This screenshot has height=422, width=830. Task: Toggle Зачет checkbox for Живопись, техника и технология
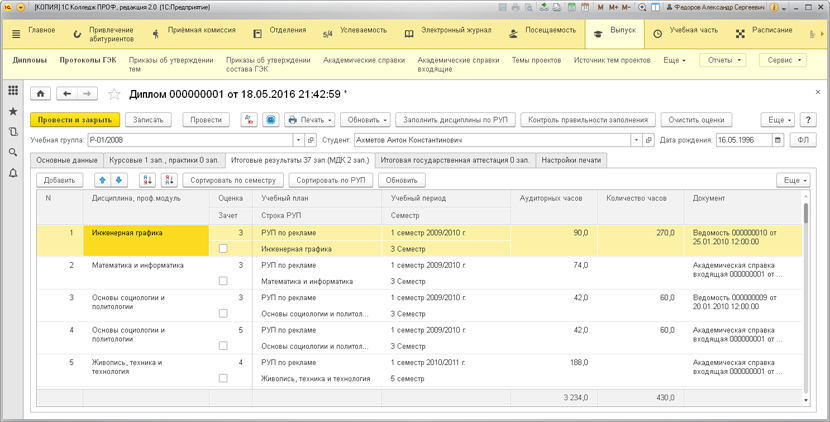tap(223, 379)
